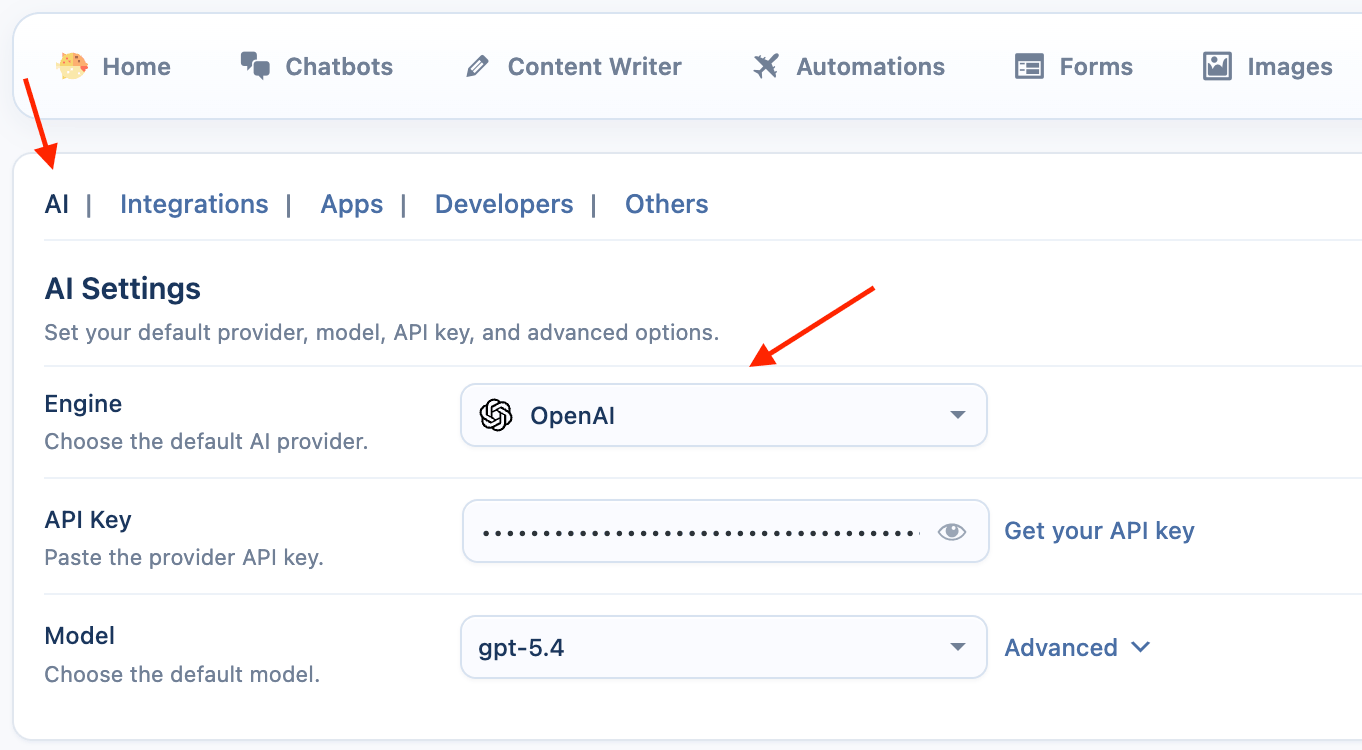Viewport: 1362px width, 750px height.
Task: Go to the Developers tab
Action: click(x=504, y=204)
